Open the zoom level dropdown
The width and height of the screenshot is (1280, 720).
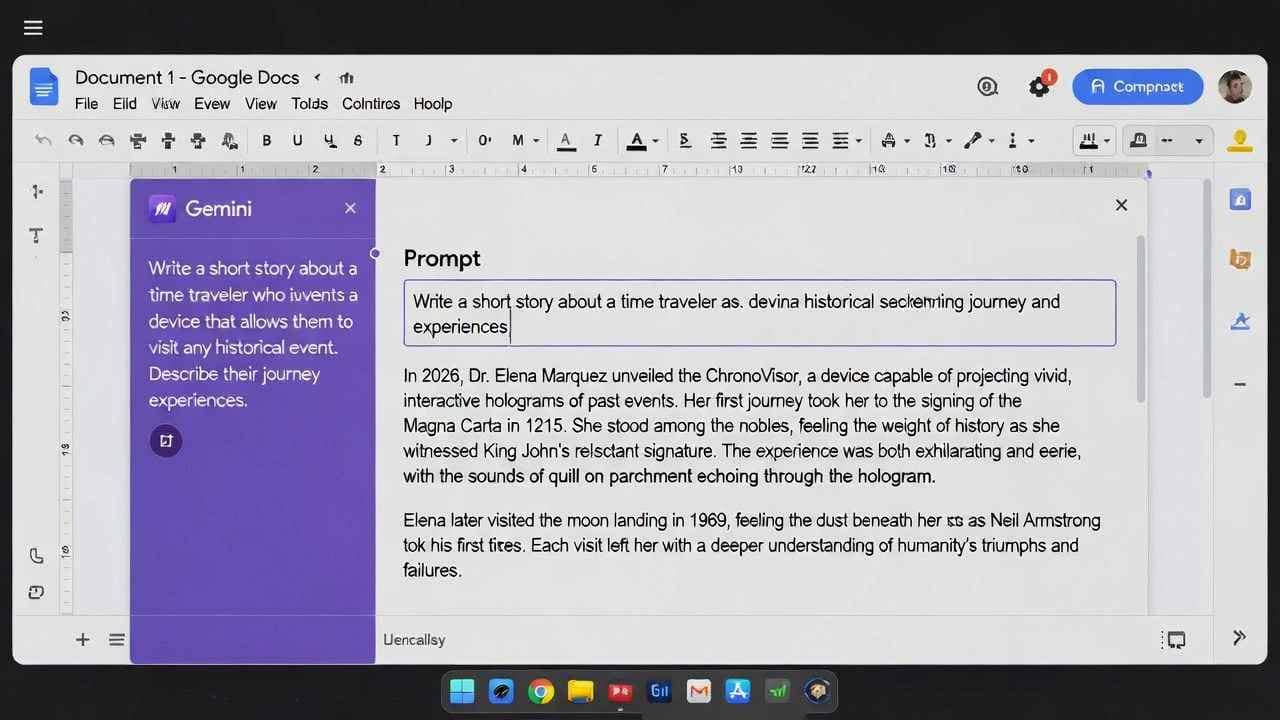click(x=453, y=140)
